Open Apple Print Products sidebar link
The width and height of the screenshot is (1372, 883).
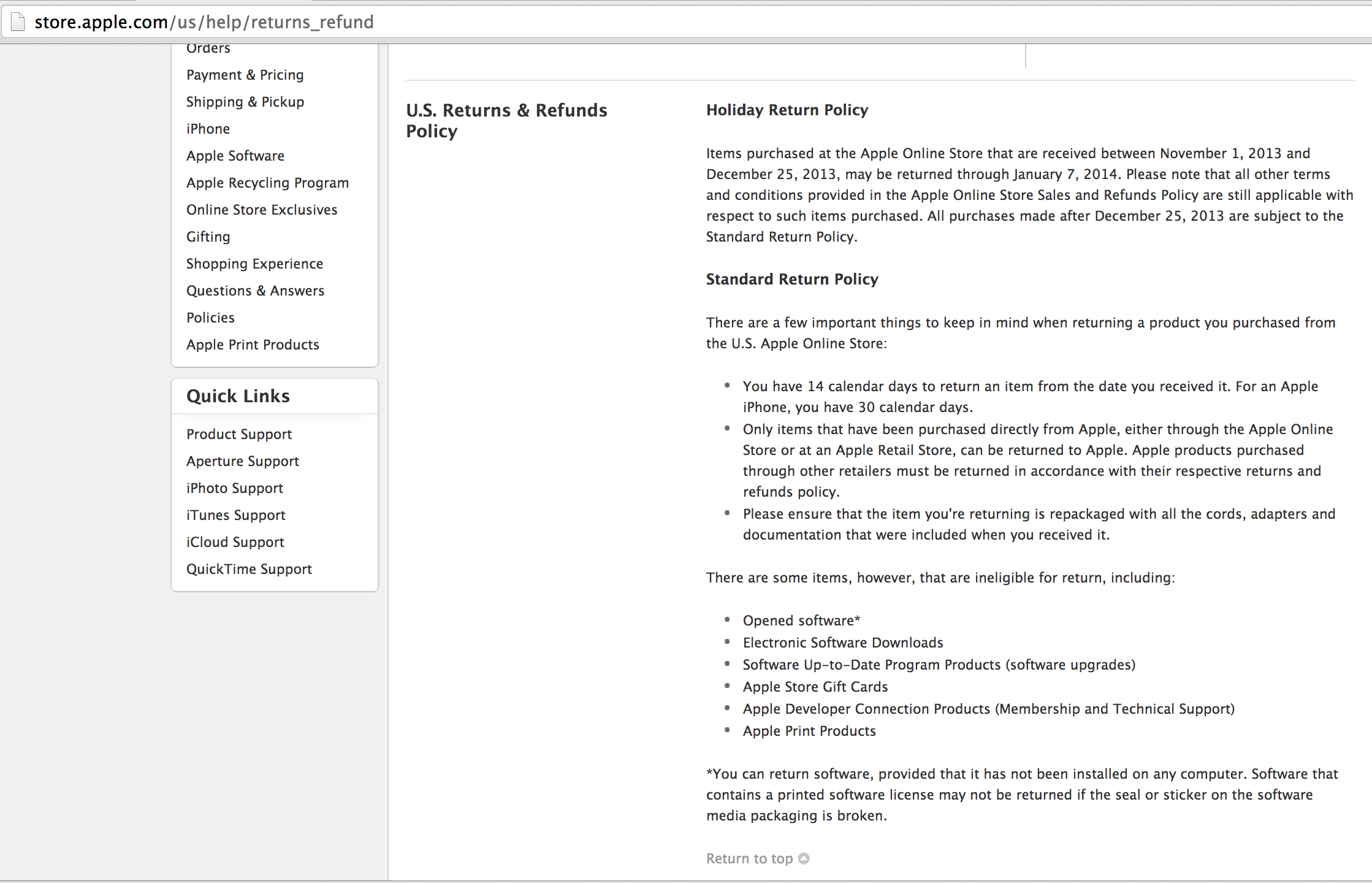(253, 345)
